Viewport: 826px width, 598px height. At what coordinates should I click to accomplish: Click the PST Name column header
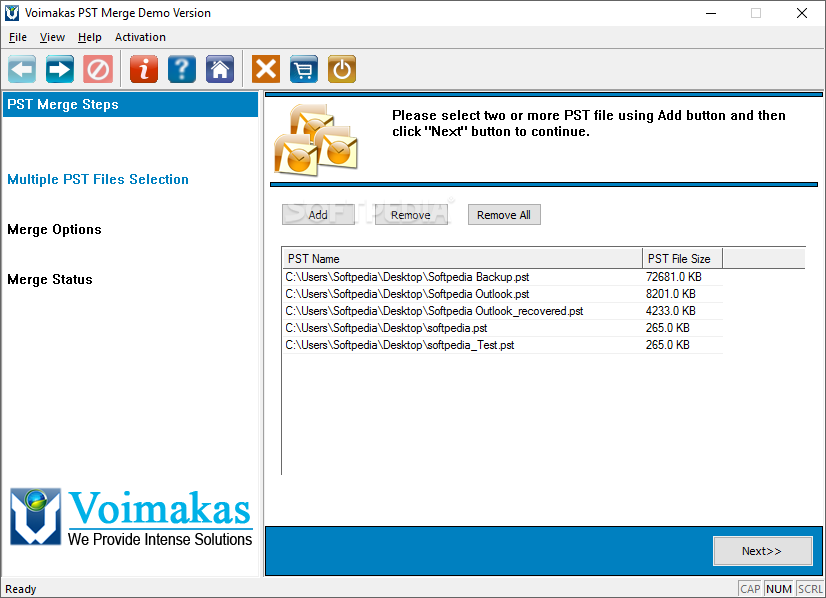462,259
